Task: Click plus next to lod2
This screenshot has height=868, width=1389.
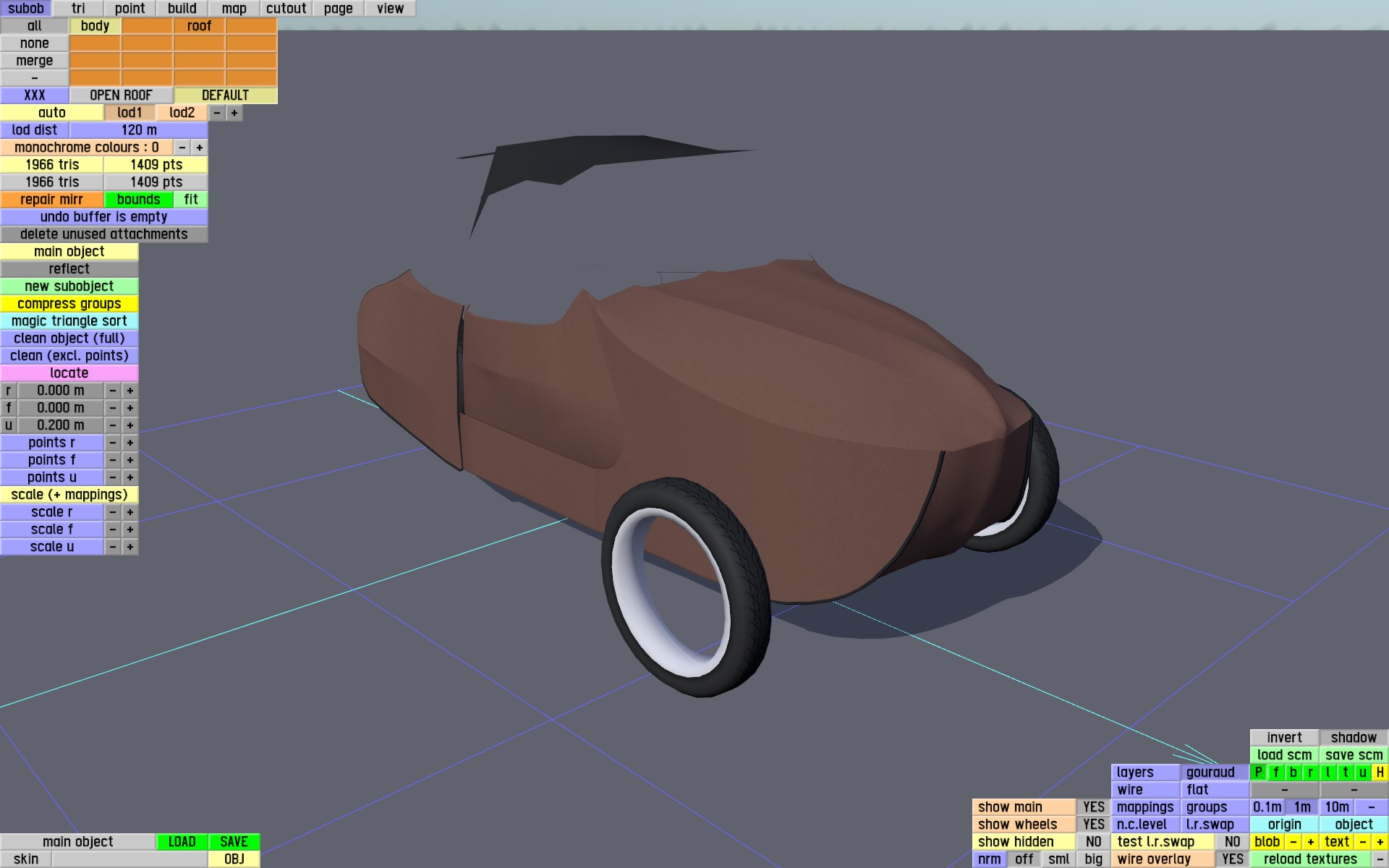Action: tap(234, 113)
